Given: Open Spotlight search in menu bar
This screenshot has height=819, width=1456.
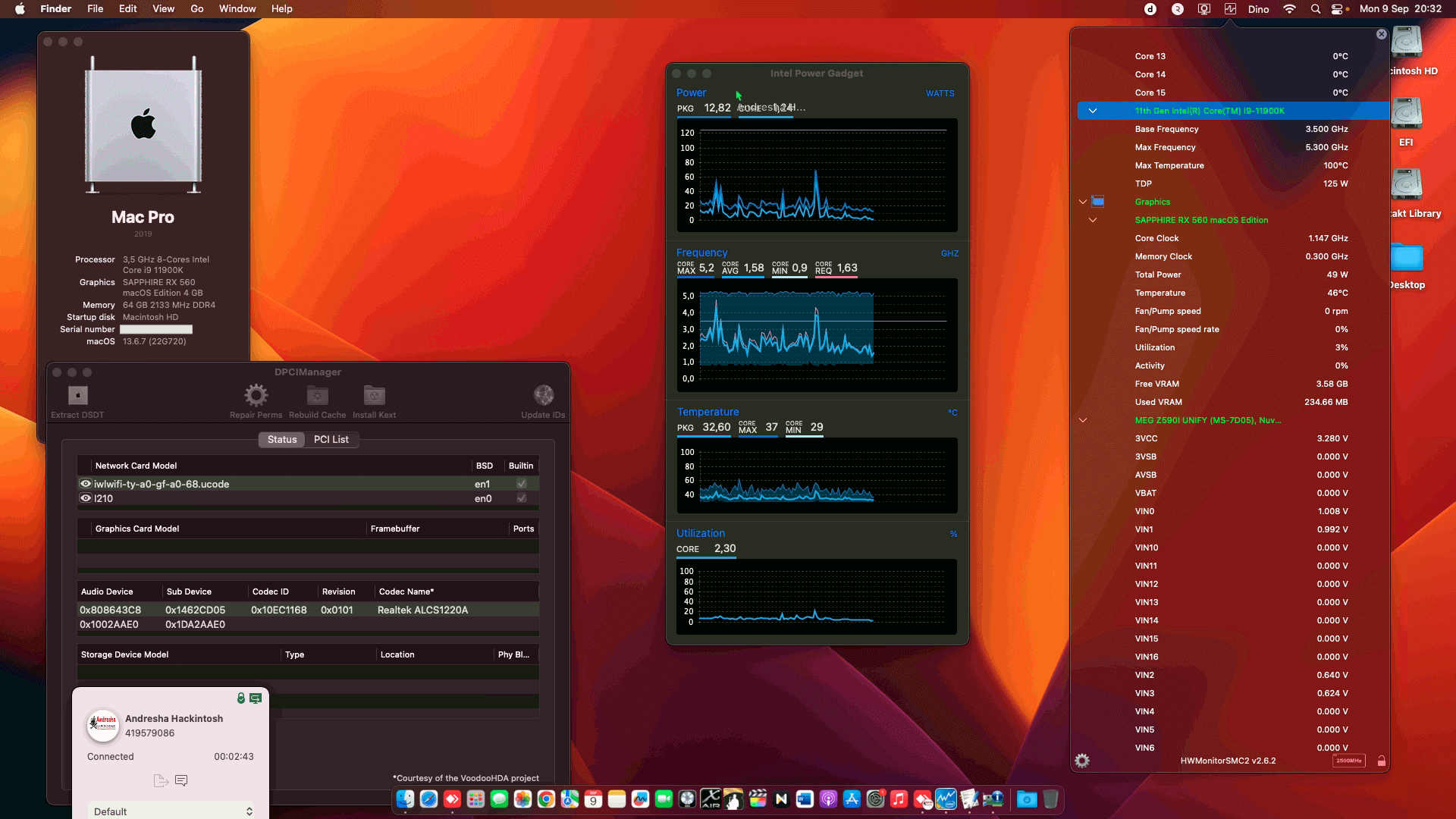Looking at the screenshot, I should [1316, 9].
